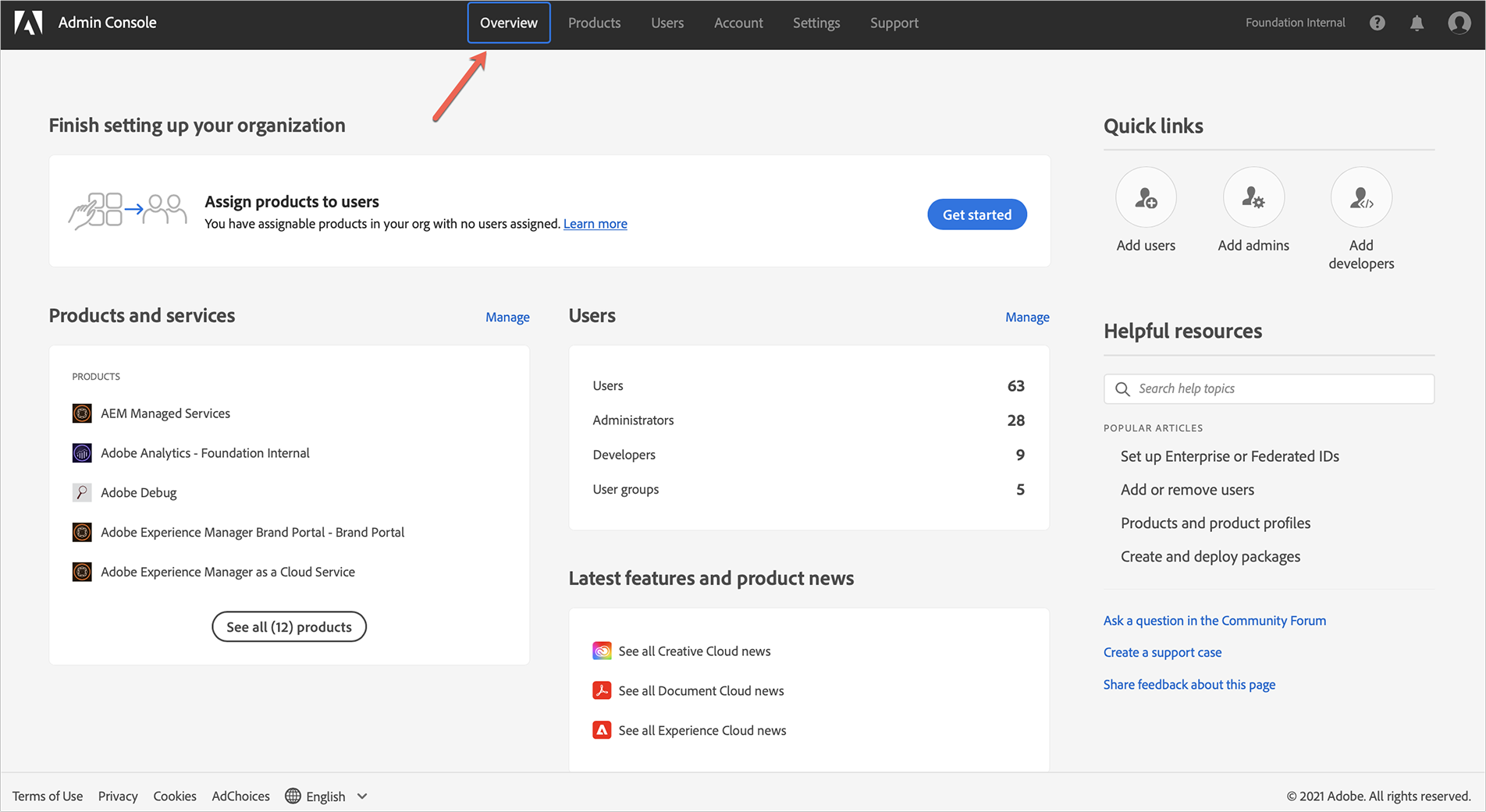Click See all Creative Cloud news text
The width and height of the screenshot is (1486, 812).
(x=695, y=651)
